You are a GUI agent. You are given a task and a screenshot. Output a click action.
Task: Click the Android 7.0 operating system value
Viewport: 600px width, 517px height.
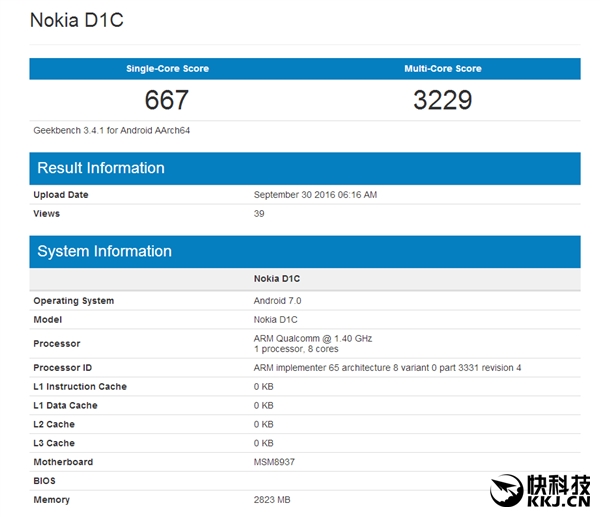[278, 301]
